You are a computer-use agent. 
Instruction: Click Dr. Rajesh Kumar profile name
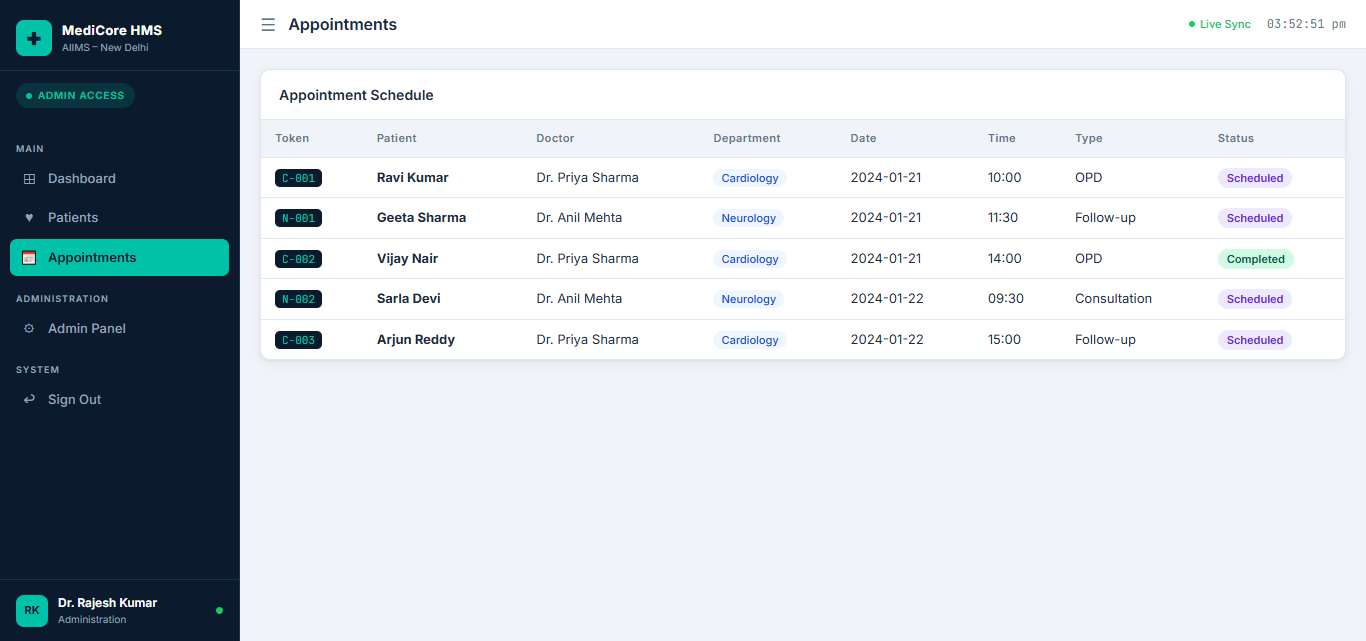107,603
